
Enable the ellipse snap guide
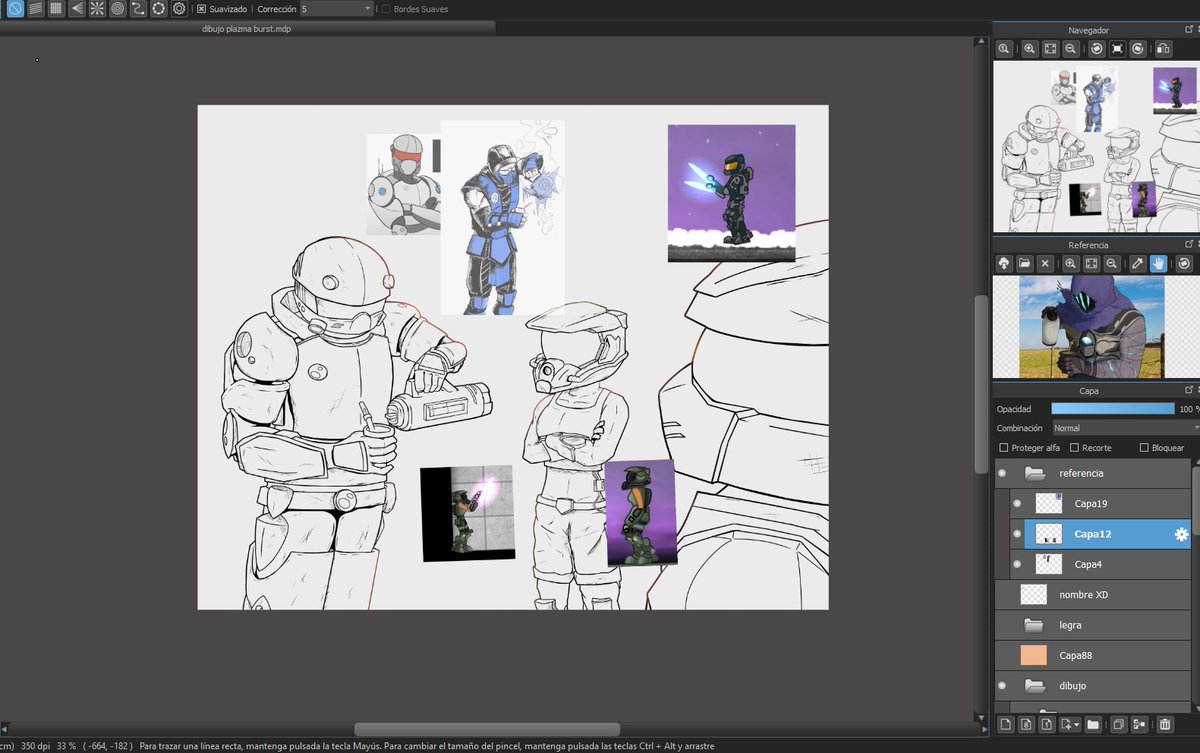pos(158,9)
